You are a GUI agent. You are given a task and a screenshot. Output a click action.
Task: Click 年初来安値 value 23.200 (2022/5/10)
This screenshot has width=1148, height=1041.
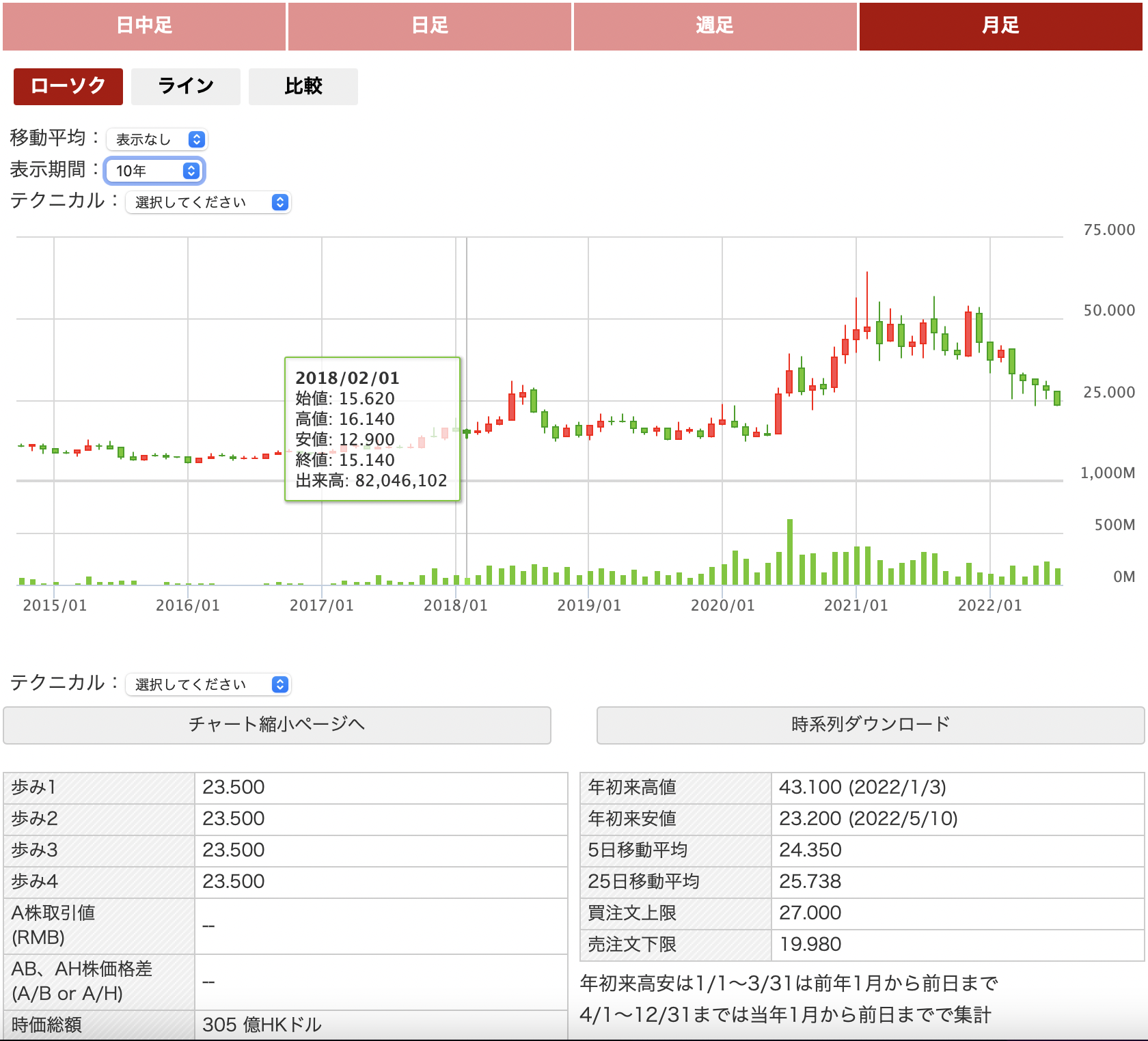coord(869,819)
